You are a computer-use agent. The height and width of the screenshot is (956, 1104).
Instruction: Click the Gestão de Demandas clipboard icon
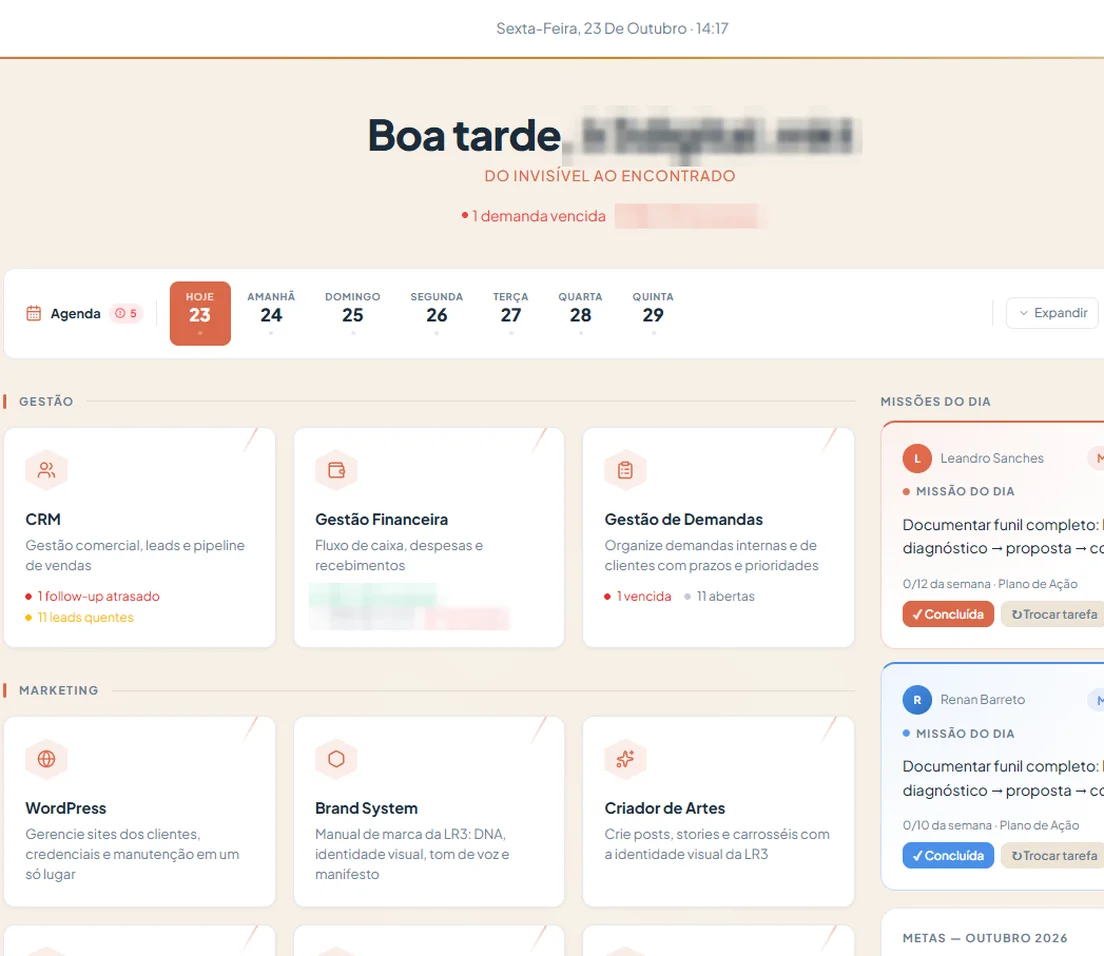point(625,470)
